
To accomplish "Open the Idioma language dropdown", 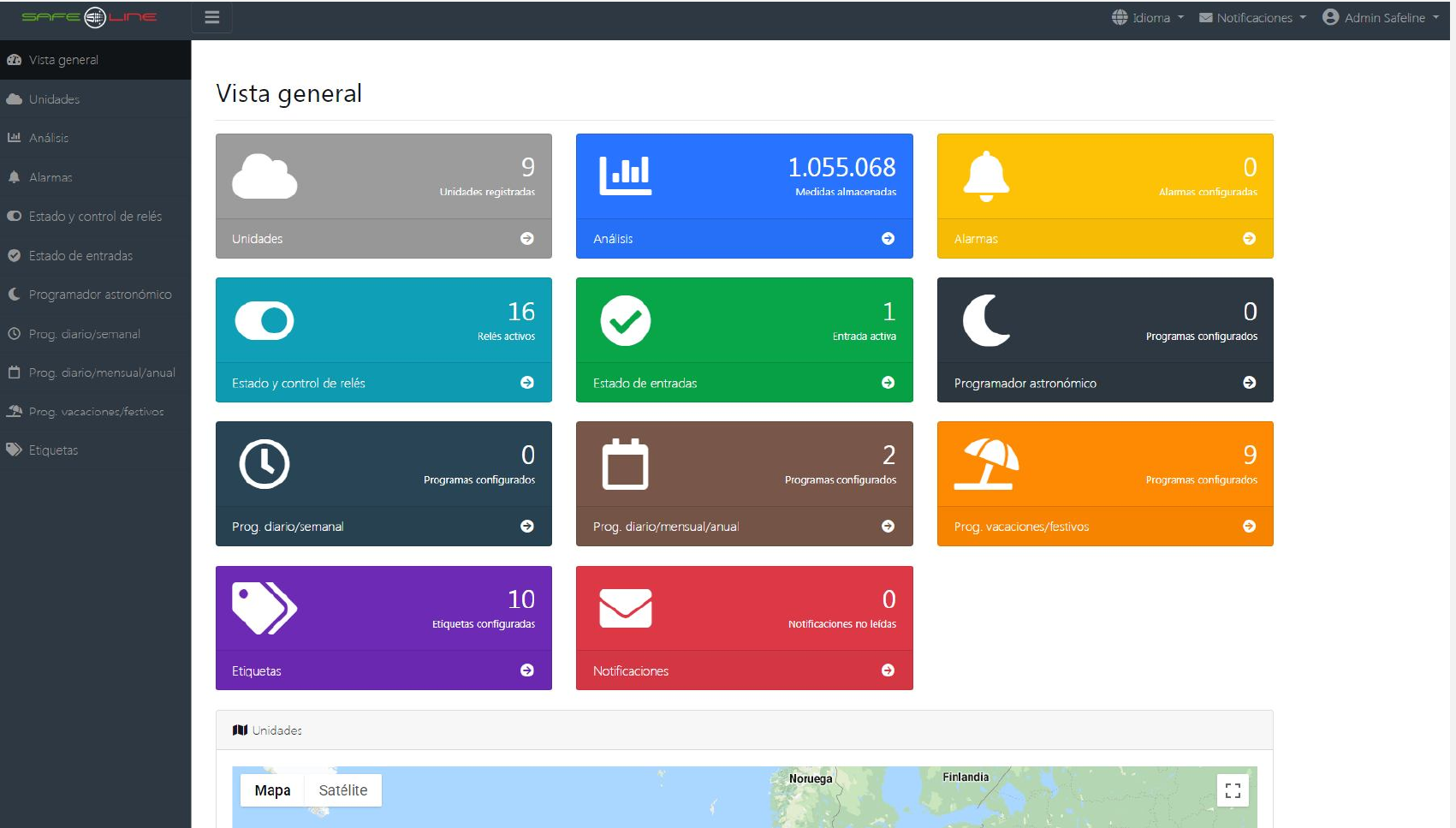I will coord(1148,17).
